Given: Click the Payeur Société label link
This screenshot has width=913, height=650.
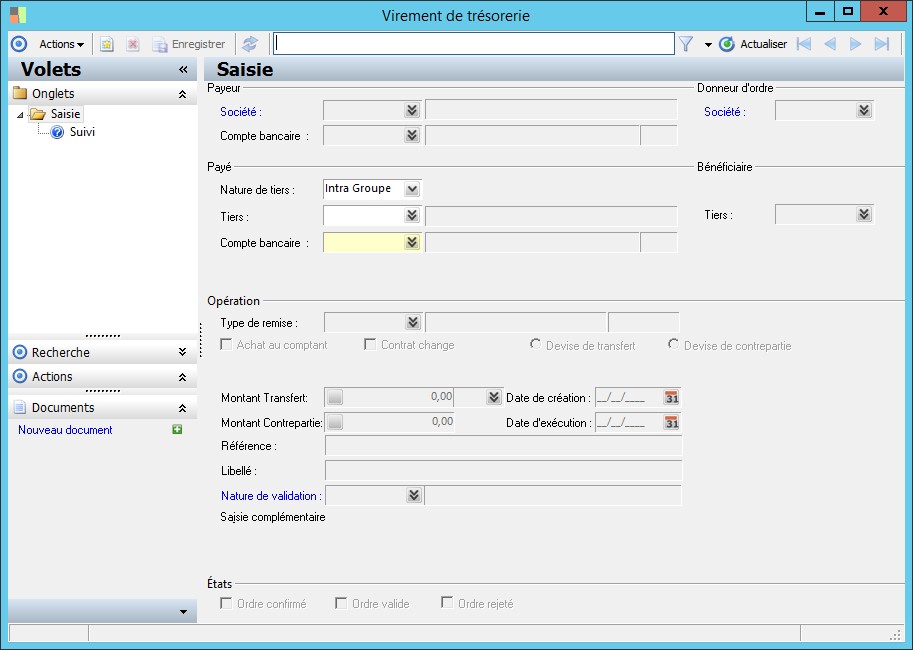Looking at the screenshot, I should coord(240,112).
